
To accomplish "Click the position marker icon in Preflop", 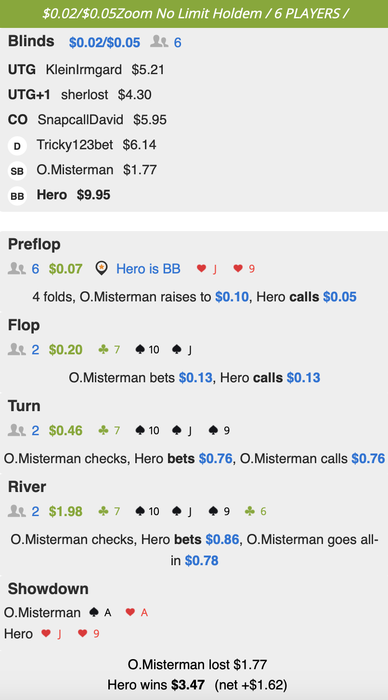I will pos(102,268).
